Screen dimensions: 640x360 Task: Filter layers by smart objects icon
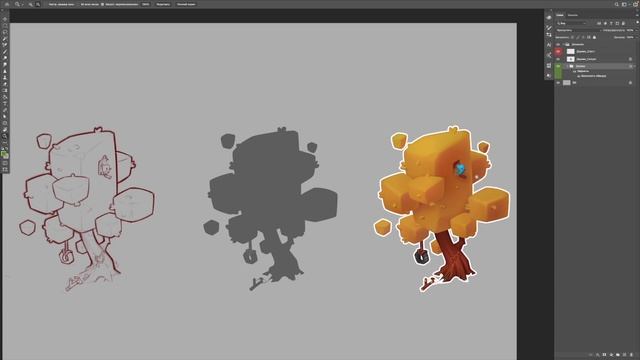623,23
